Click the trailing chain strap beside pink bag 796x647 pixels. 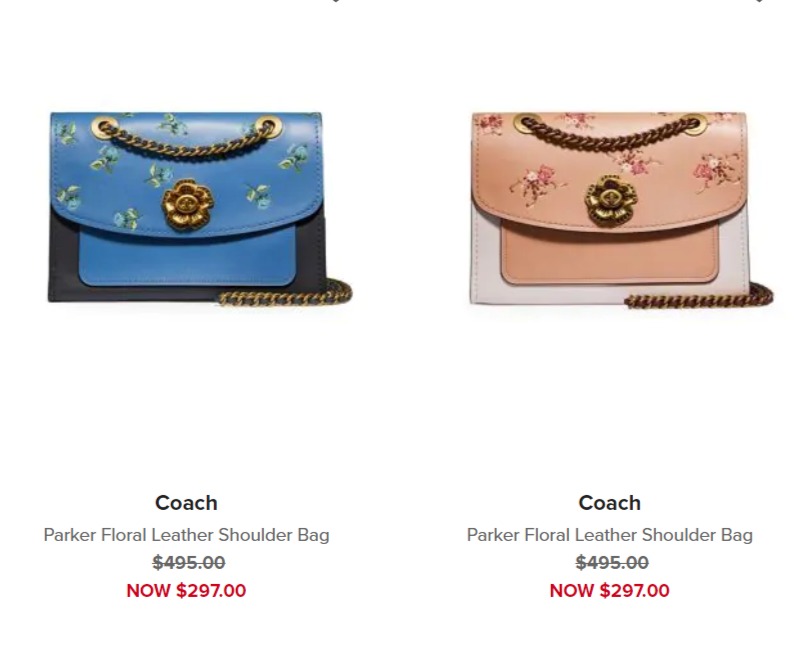tap(699, 296)
